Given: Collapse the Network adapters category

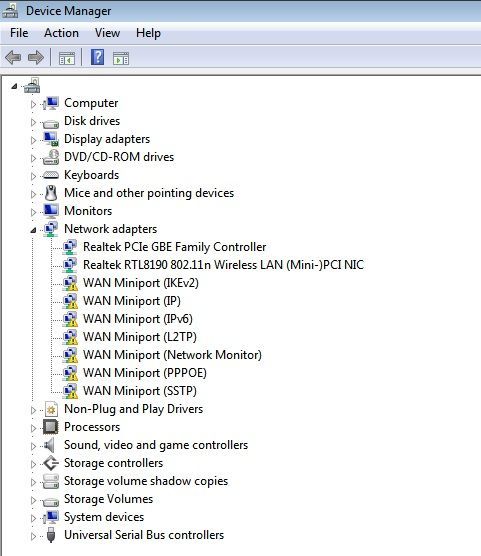Looking at the screenshot, I should point(33,230).
